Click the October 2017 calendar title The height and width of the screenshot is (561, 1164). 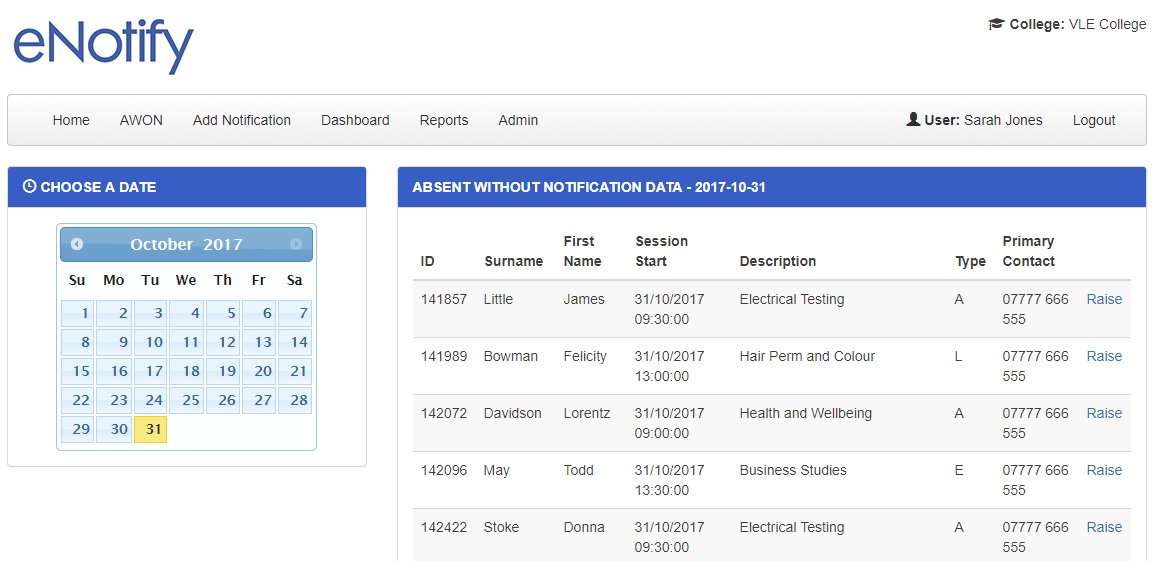tap(186, 244)
